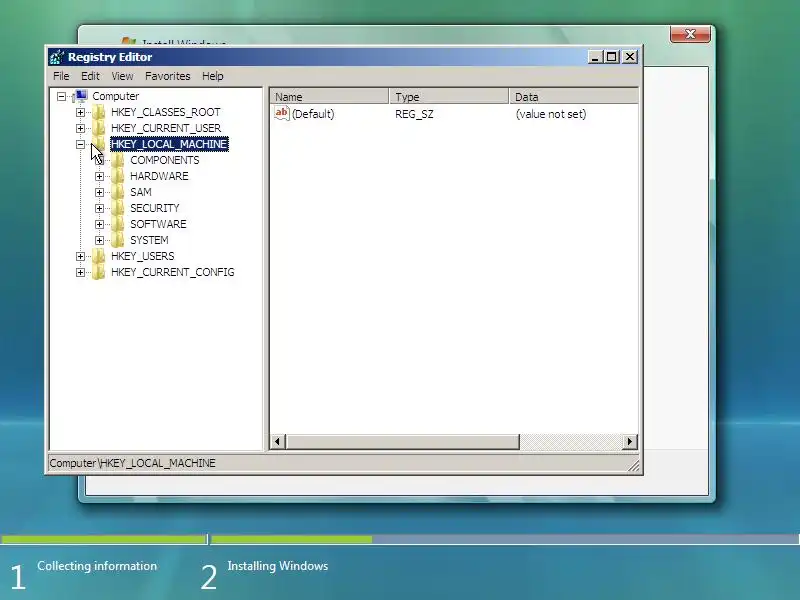The width and height of the screenshot is (800, 600).
Task: Click the HKEY_CLASSES_ROOT folder icon
Action: [98, 112]
